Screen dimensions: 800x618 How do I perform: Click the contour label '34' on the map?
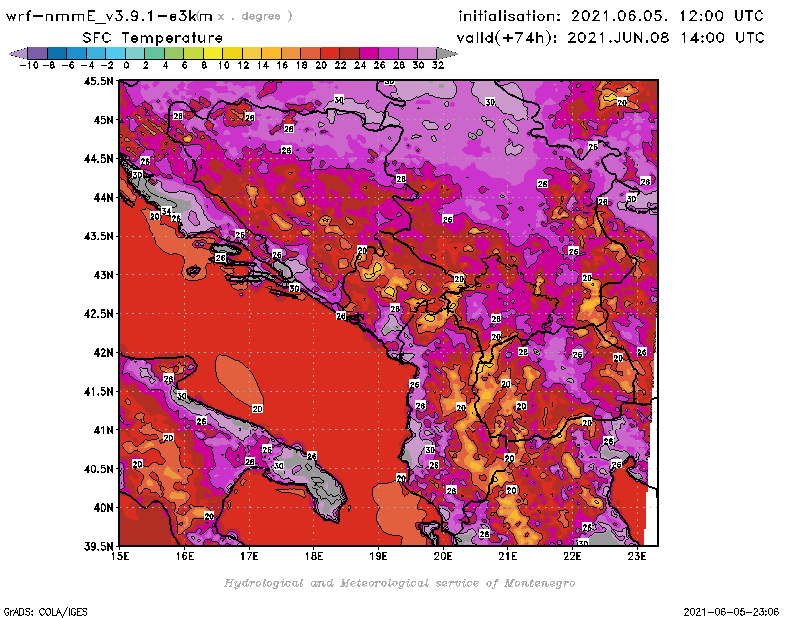point(166,211)
